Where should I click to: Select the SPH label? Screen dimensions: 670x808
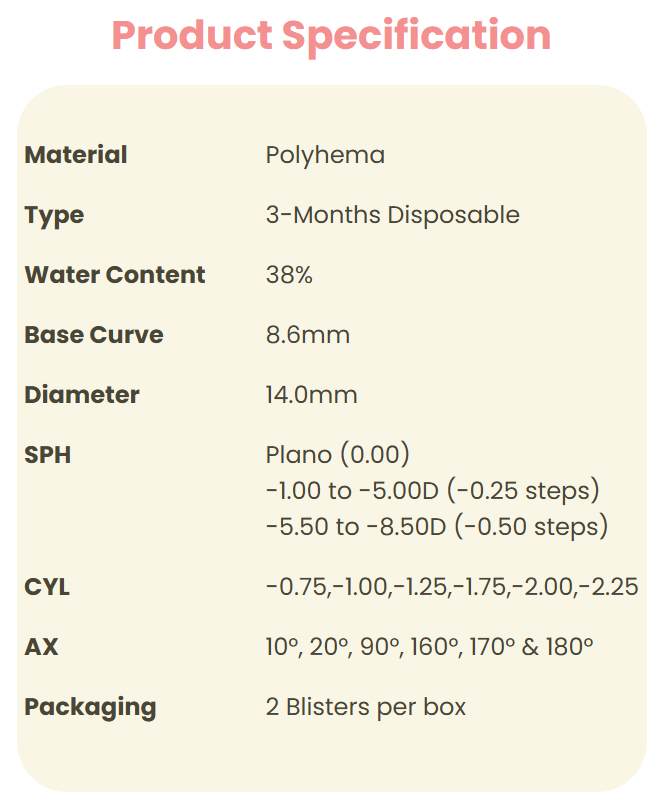(x=47, y=455)
